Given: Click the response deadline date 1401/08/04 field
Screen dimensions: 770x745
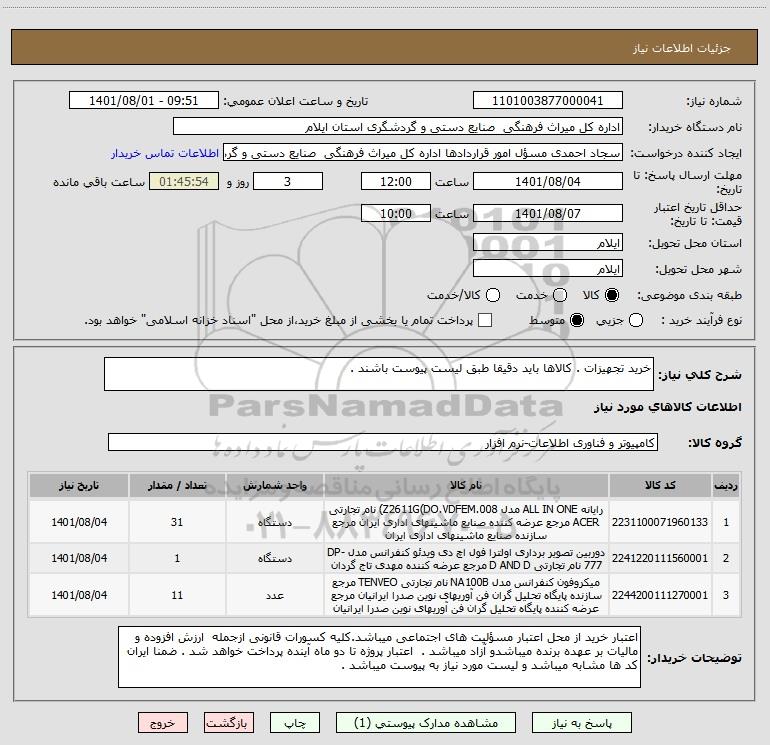Looking at the screenshot, I should [548, 181].
